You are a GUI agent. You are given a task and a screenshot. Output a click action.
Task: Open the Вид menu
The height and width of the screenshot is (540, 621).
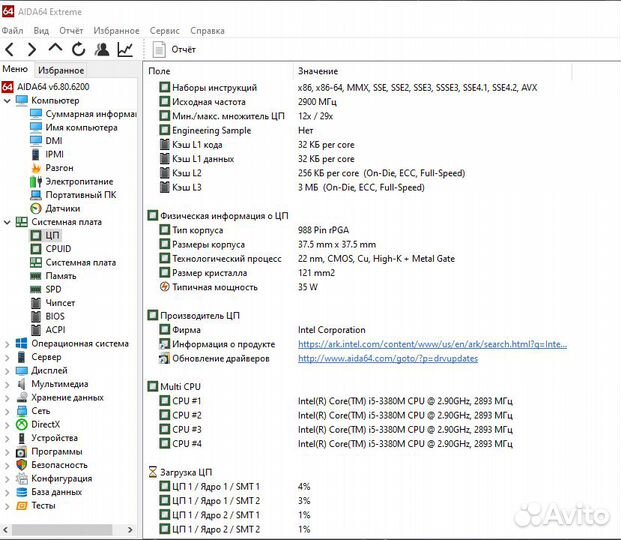41,31
